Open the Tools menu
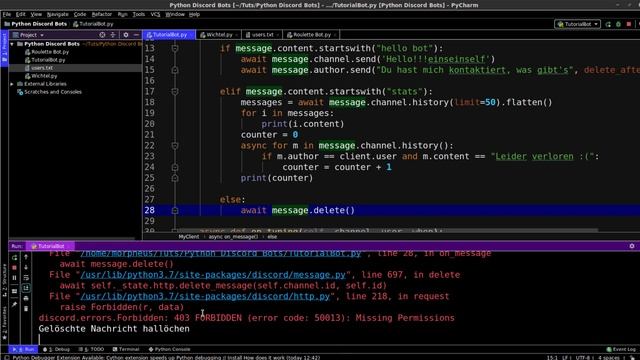Viewport: 640px width, 360px height. [139, 14]
